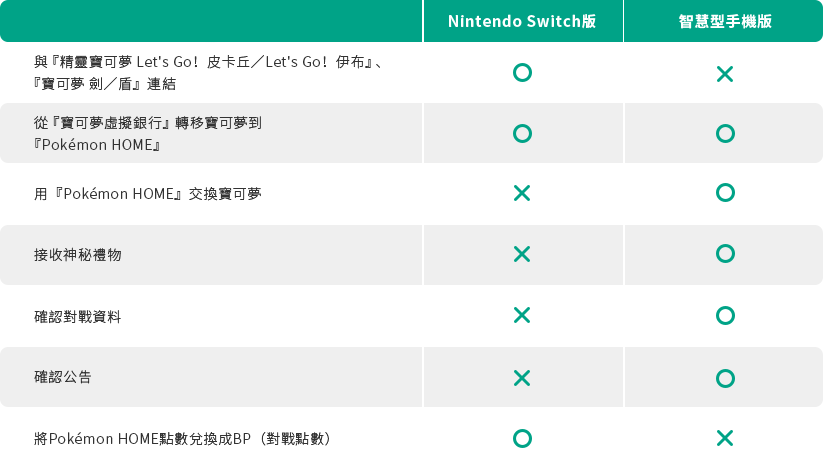The width and height of the screenshot is (823, 467).
Task: Click the Switch cross for 確認對戰資料 row
Action: coord(521,315)
